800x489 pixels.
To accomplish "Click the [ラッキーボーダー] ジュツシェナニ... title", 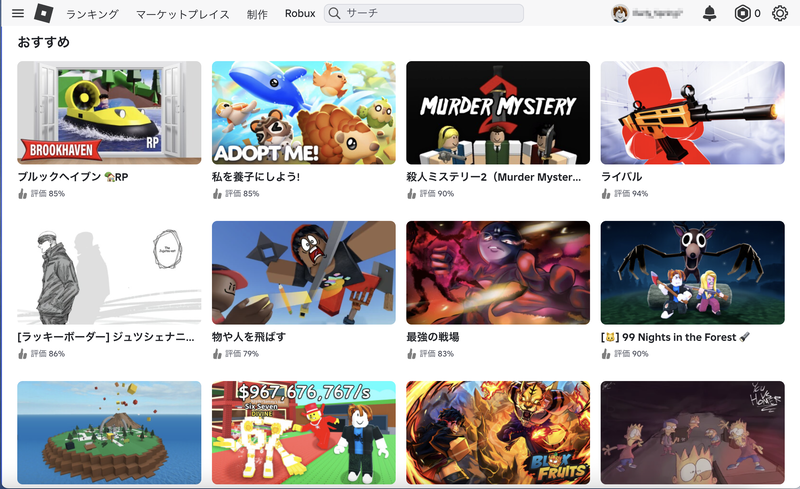I will 106,337.
